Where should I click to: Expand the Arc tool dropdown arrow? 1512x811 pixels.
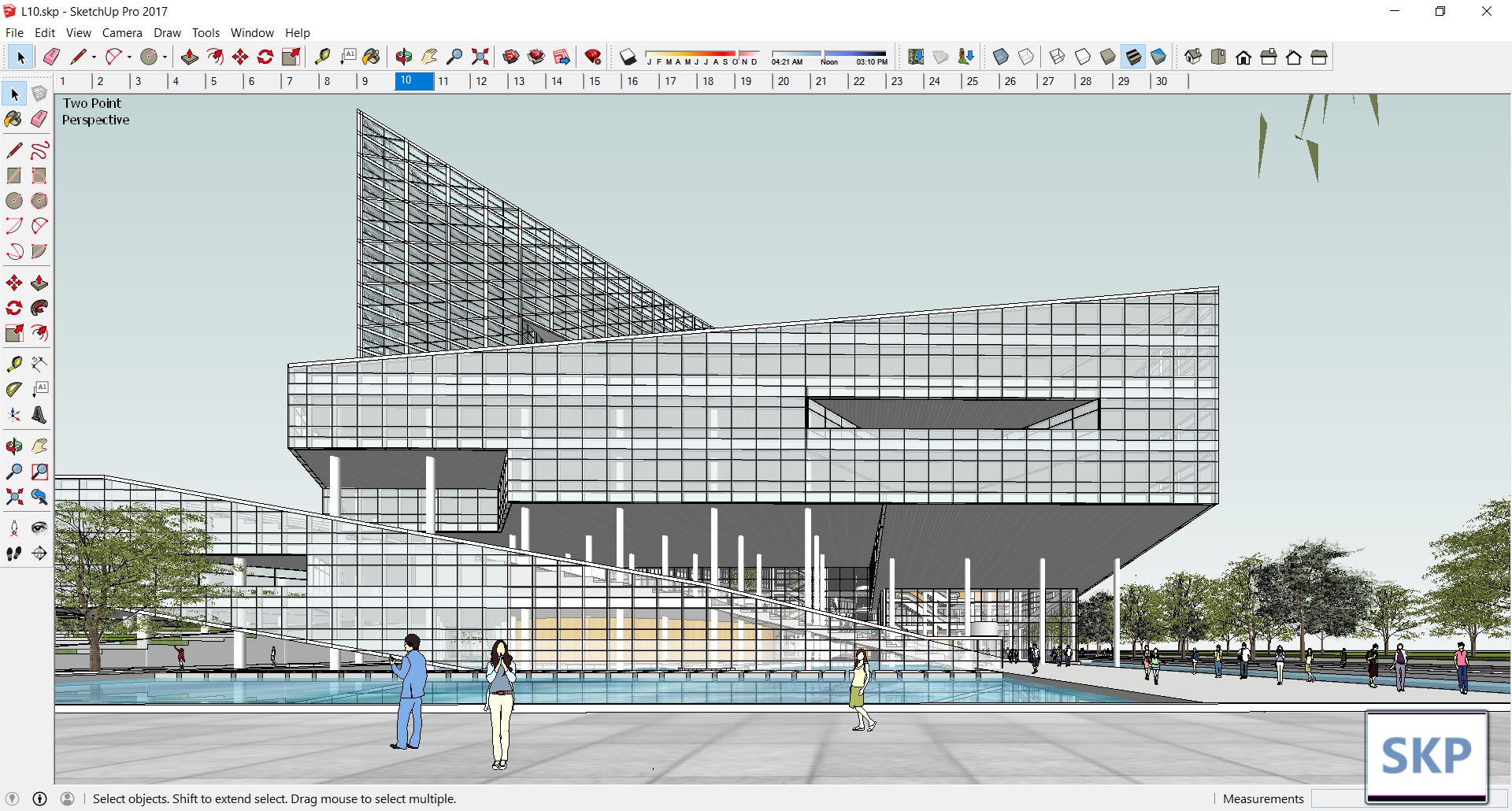[129, 57]
